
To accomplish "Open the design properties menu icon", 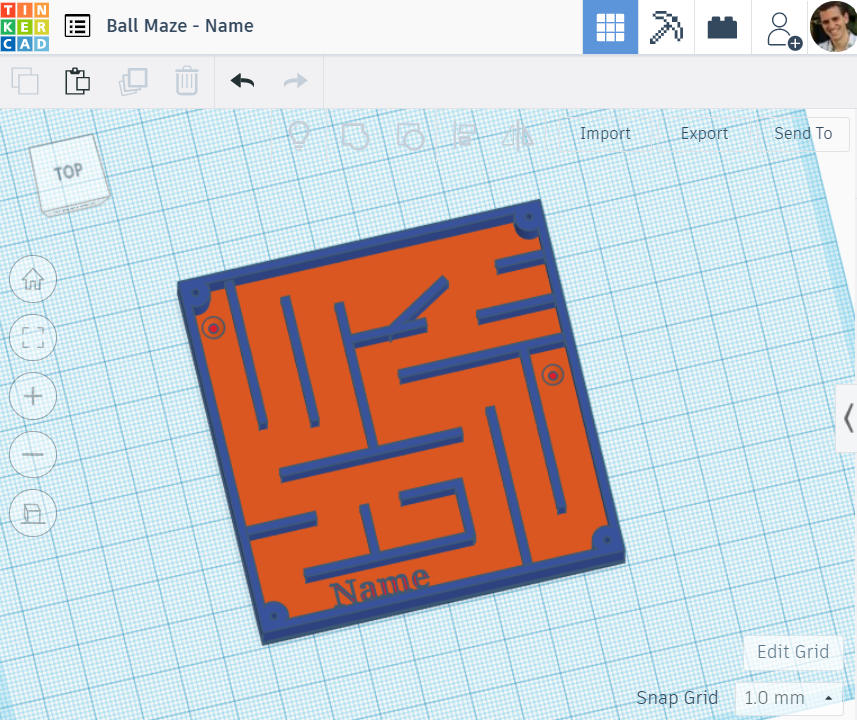I will tap(78, 26).
